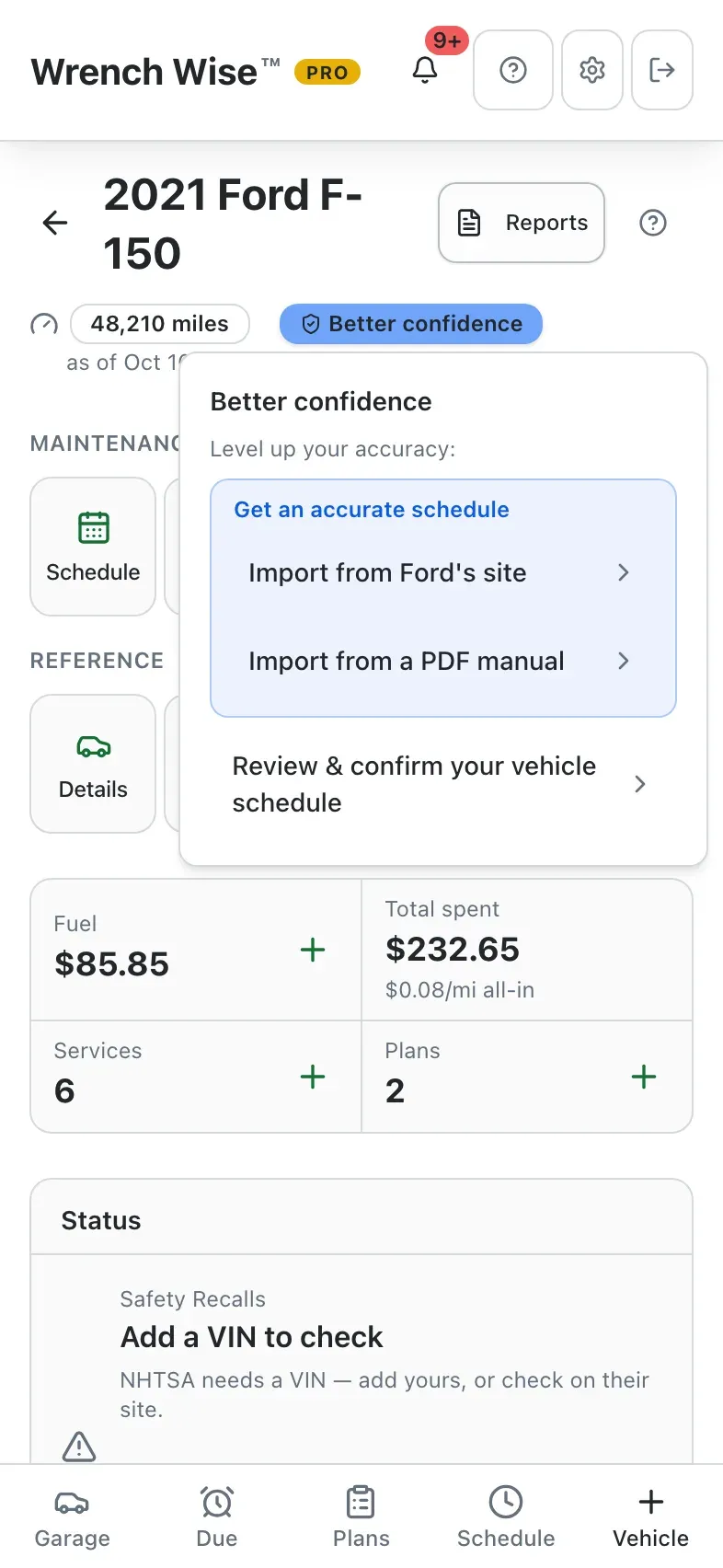Switch to the Due tab
723x1568 pixels.
217,1518
